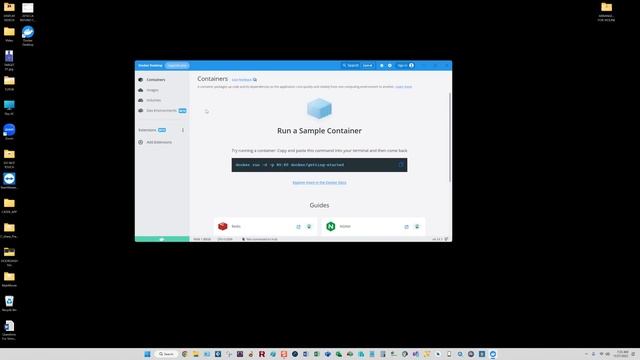Click the not connected to Hub status
The height and width of the screenshot is (360, 640).
(260, 239)
